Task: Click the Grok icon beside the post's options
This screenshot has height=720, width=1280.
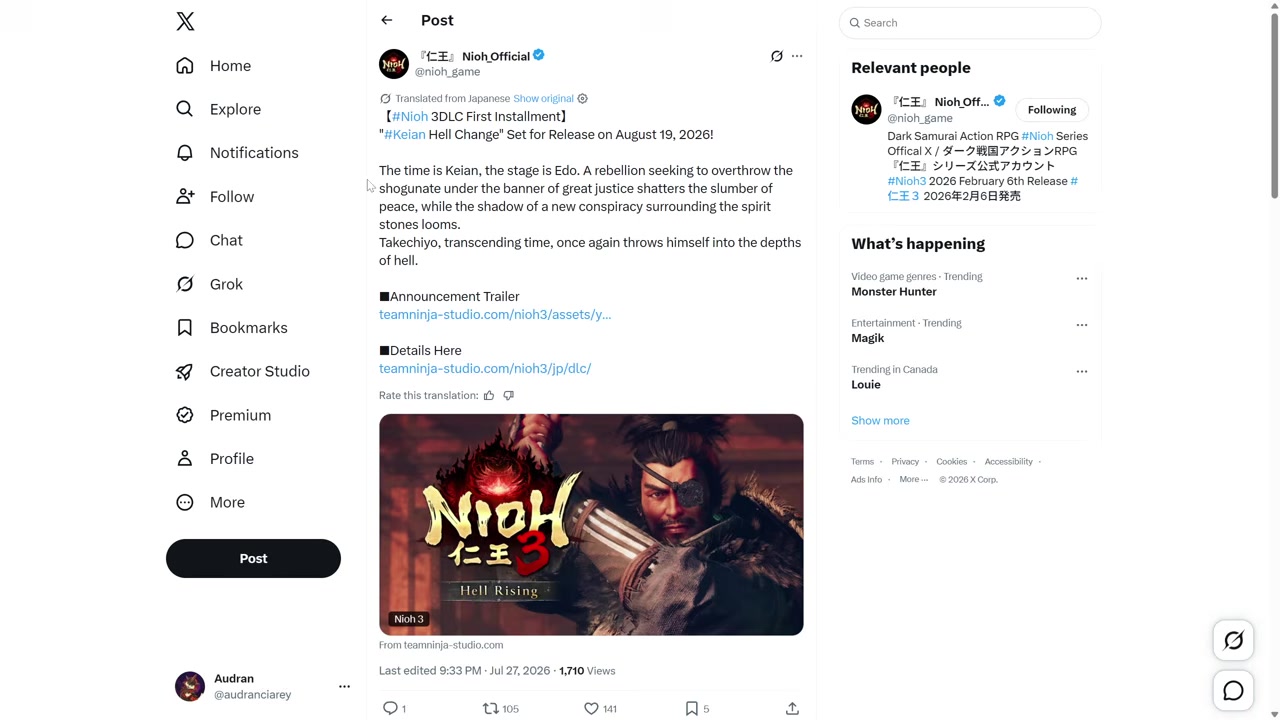Action: pyautogui.click(x=777, y=56)
